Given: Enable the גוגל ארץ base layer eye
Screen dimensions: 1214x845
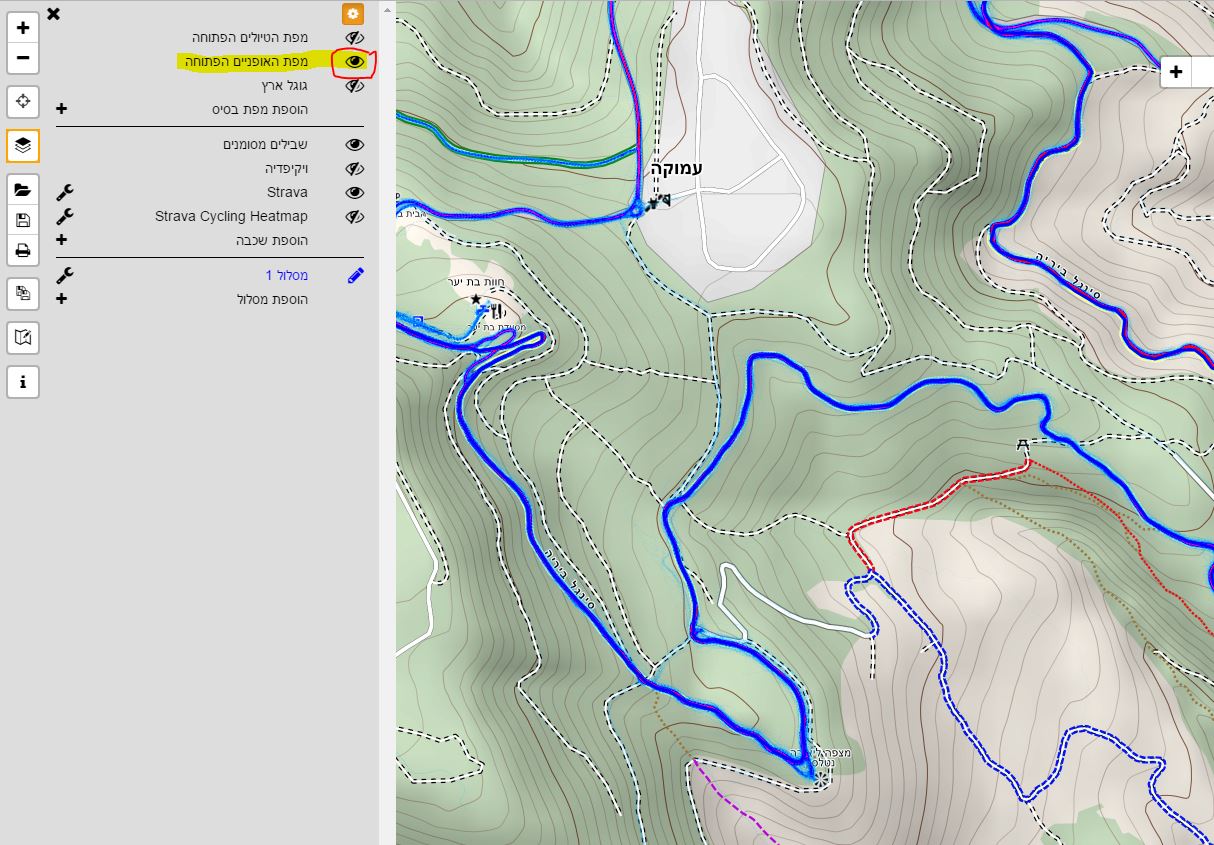Looking at the screenshot, I should point(354,86).
